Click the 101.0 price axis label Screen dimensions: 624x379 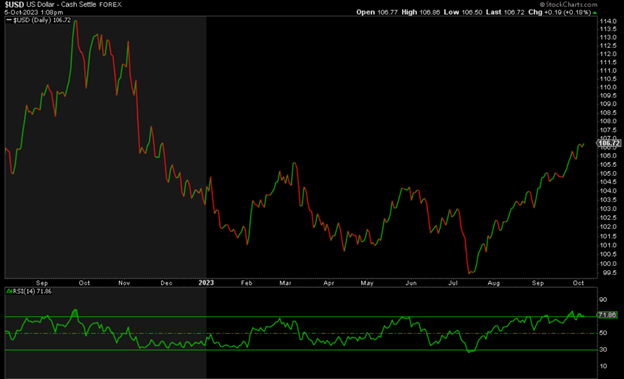(608, 245)
